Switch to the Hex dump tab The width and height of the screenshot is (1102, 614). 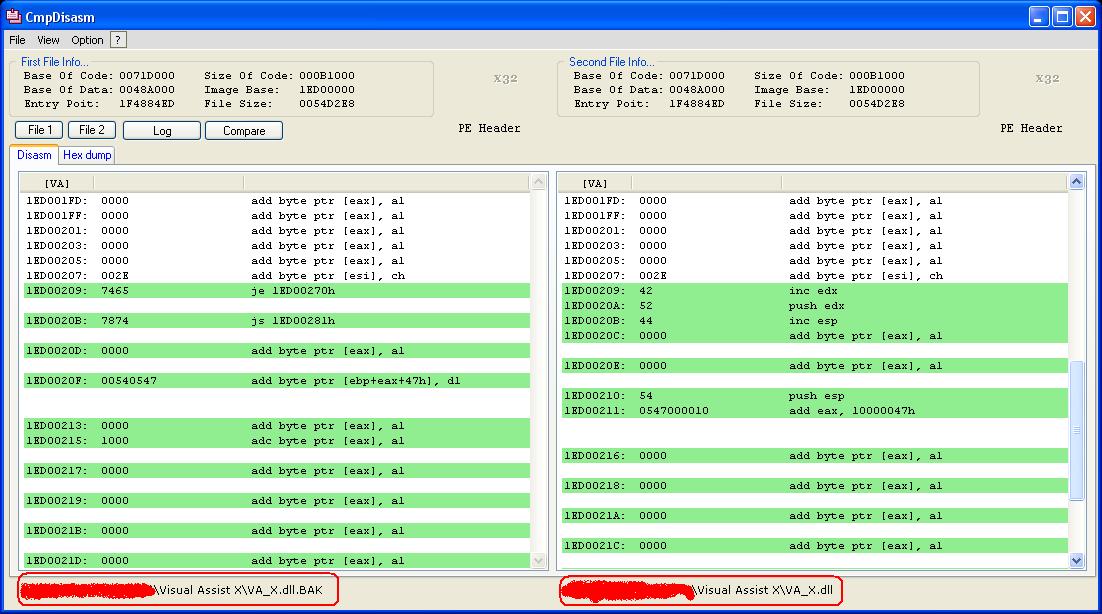(87, 155)
